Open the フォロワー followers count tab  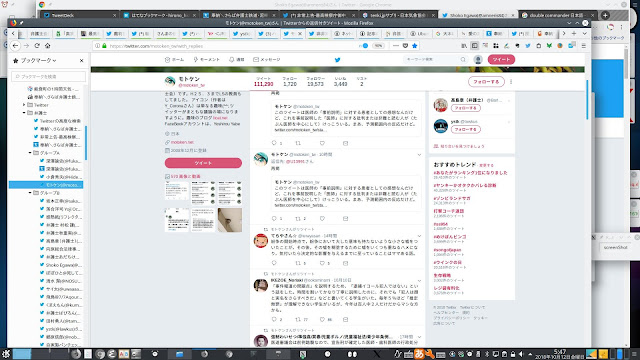(x=315, y=82)
